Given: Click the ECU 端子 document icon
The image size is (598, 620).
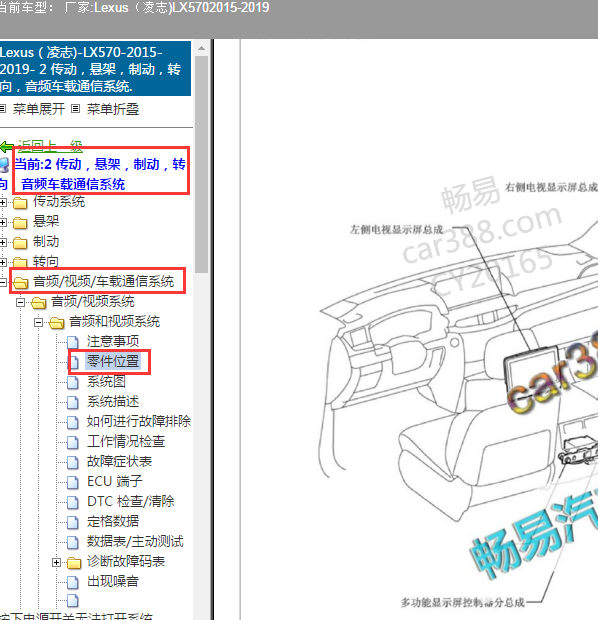Looking at the screenshot, I should click(72, 482).
